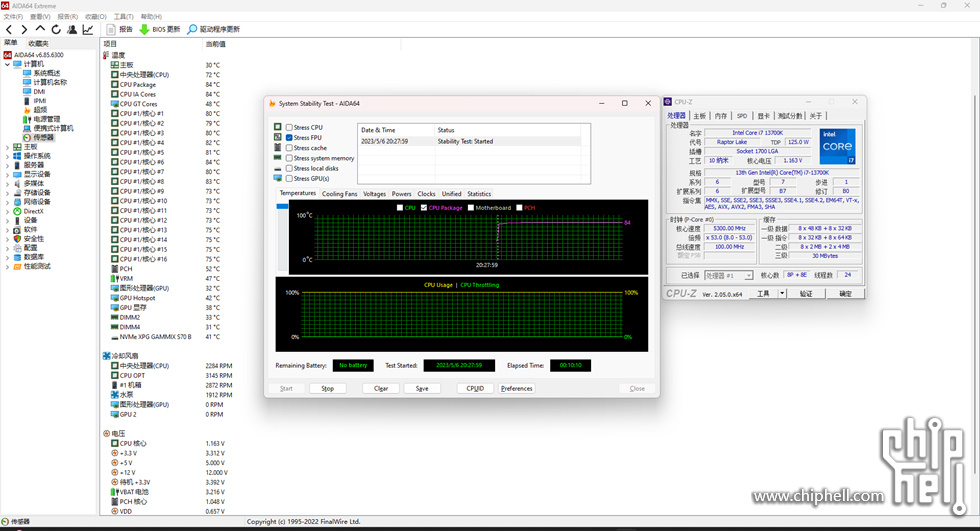Enable the Stress GPU(s) checkbox
Image resolution: width=980 pixels, height=531 pixels.
click(x=289, y=178)
